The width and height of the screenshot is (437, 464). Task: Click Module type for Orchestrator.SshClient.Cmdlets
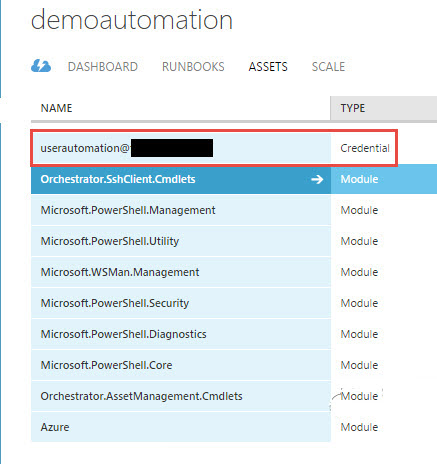pos(359,179)
